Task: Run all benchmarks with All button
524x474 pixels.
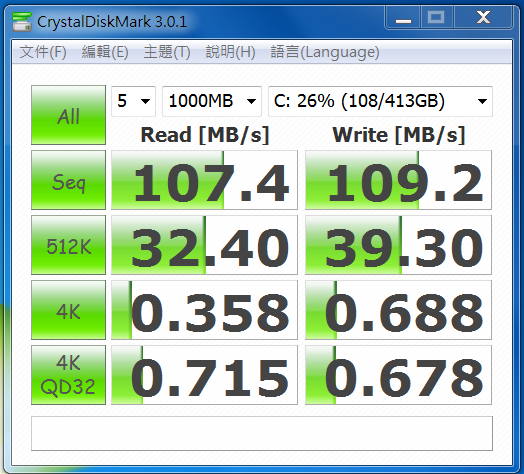Action: tap(69, 115)
